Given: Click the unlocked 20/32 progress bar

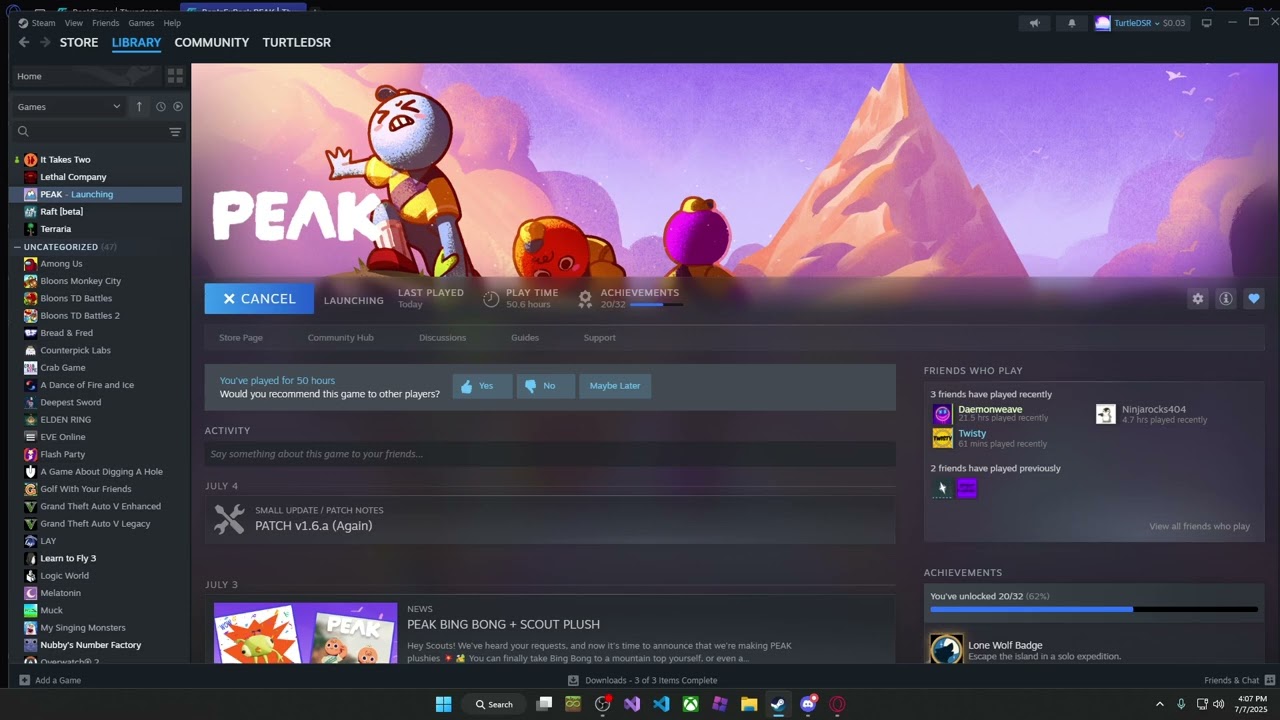Looking at the screenshot, I should pyautogui.click(x=1093, y=609).
